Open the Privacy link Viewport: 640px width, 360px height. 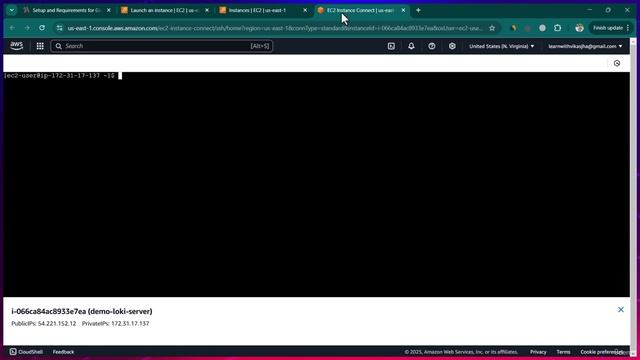[x=538, y=352]
